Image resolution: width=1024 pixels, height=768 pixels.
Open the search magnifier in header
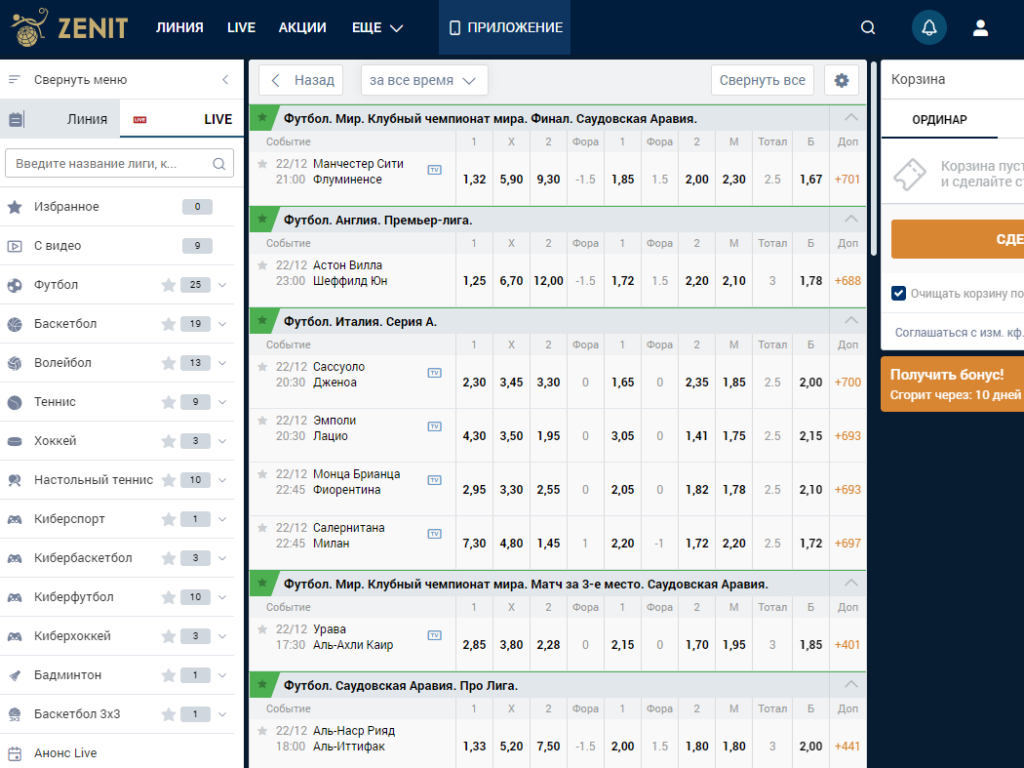coord(867,27)
